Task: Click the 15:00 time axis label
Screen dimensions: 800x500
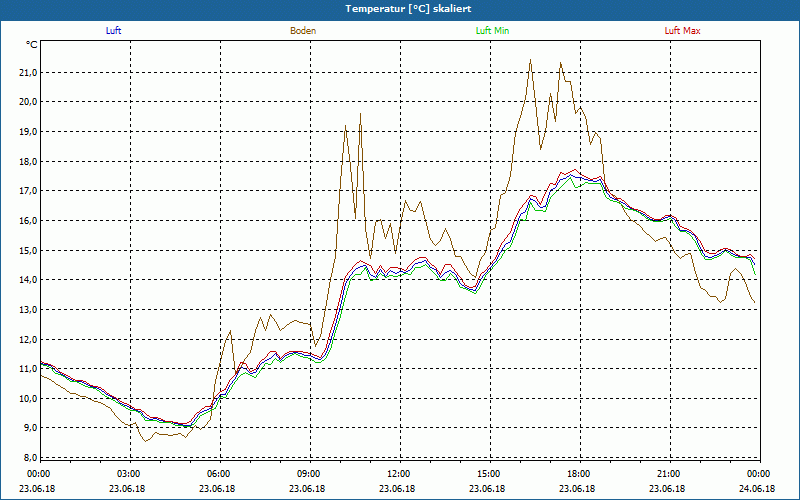Action: 489,474
